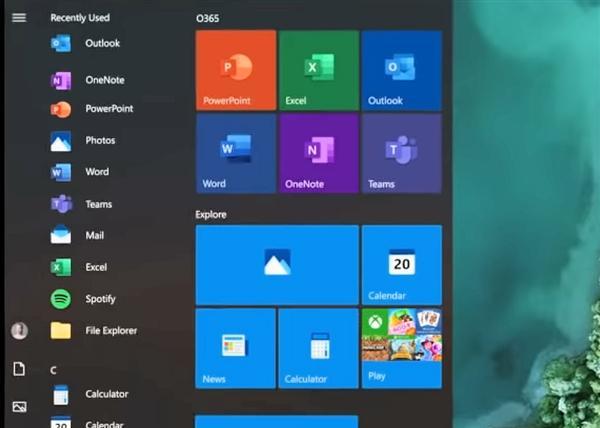Click the letter C list header
Screen dimensions: 600x428
54,370
